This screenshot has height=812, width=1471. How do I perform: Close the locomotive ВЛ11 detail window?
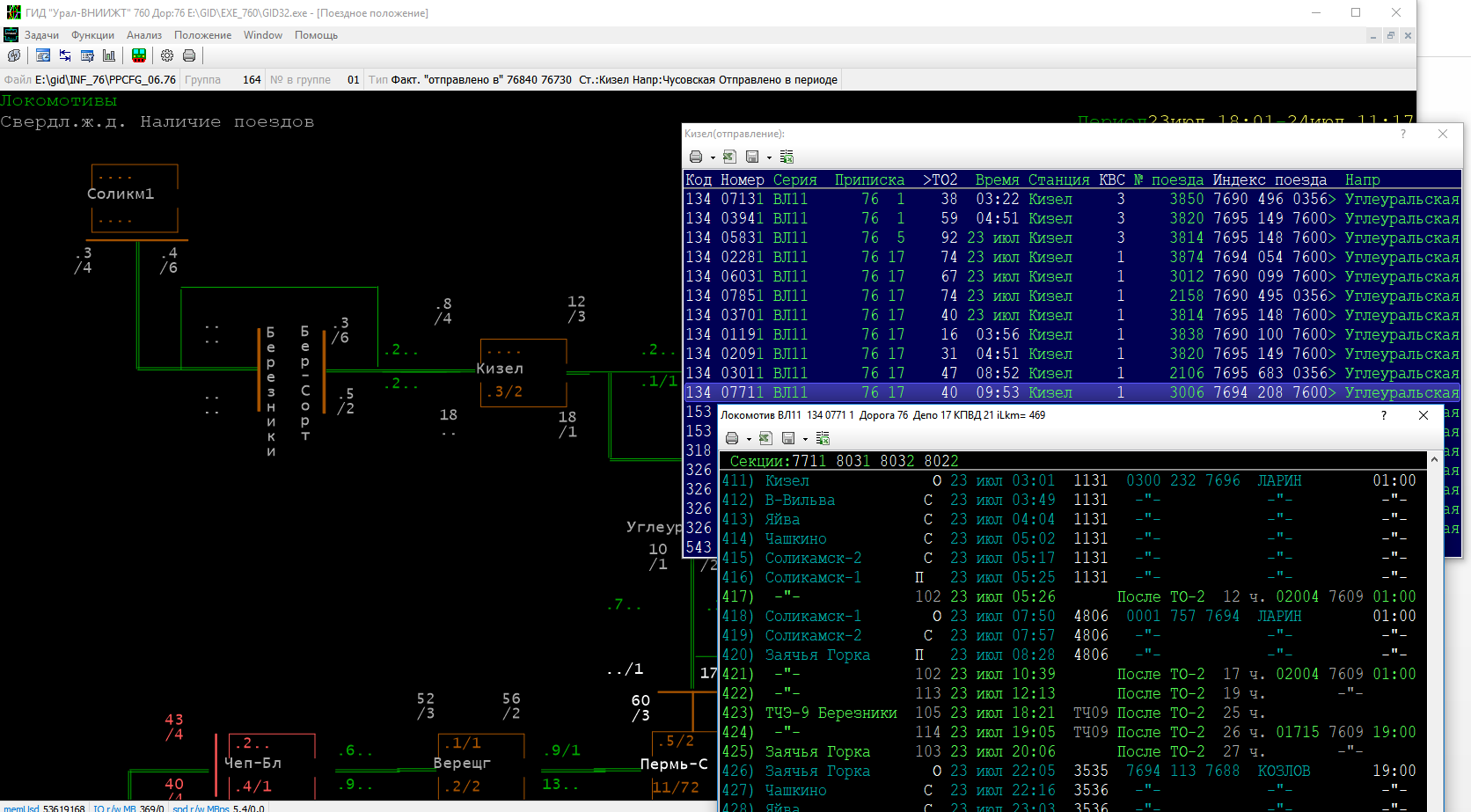[x=1423, y=415]
